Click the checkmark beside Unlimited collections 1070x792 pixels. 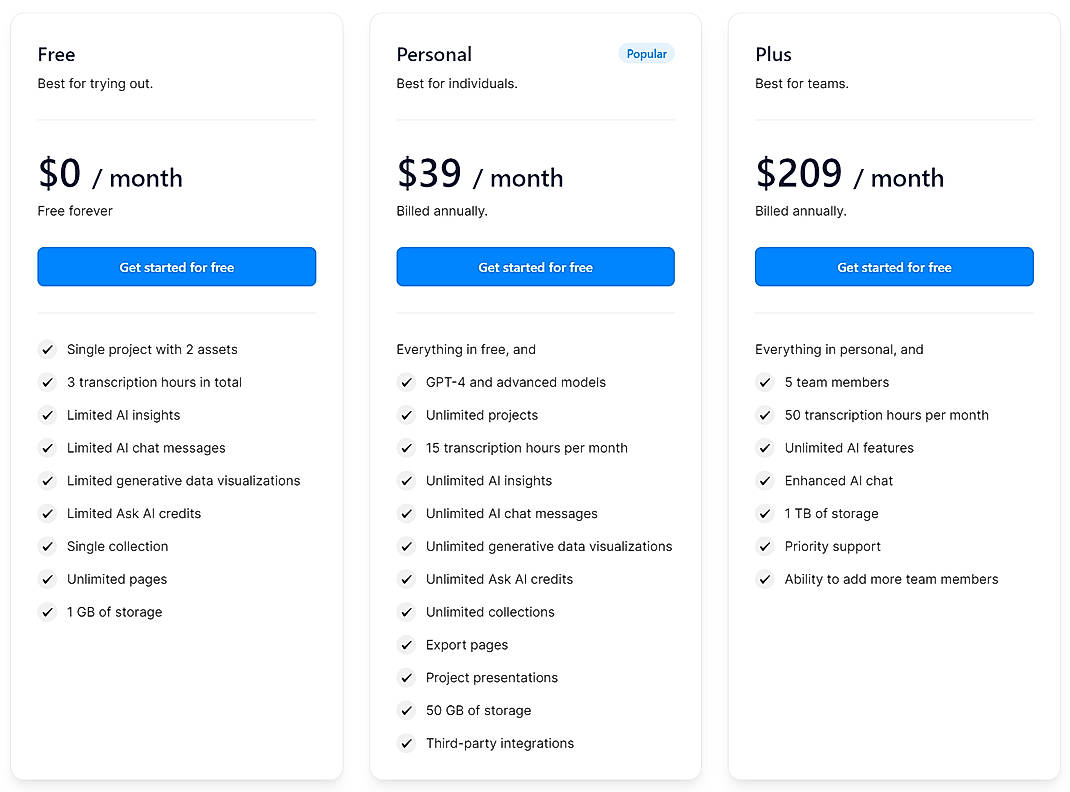[x=407, y=612]
